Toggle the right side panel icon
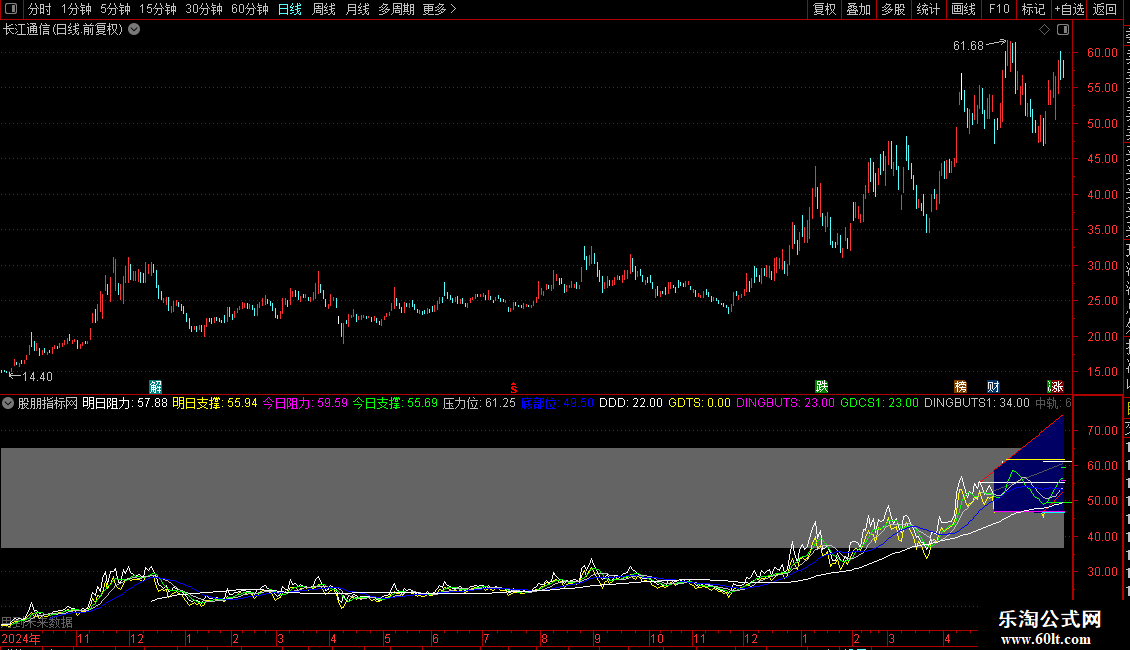 pos(1063,30)
